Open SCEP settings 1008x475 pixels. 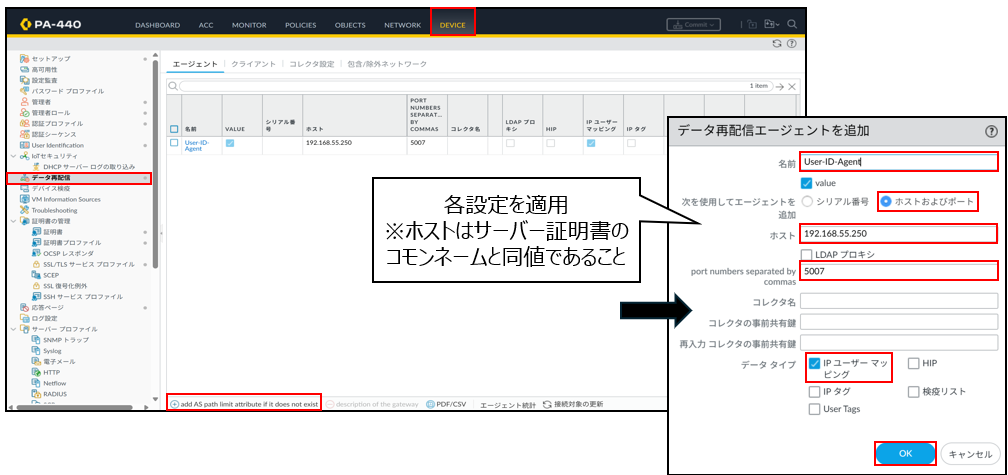pos(50,275)
